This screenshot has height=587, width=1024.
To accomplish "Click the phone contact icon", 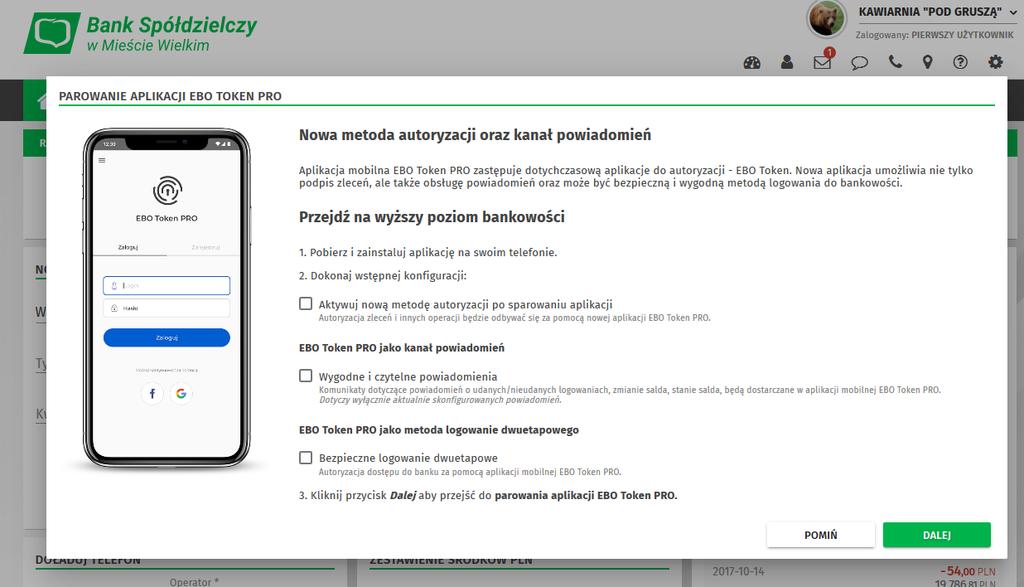I will (895, 62).
